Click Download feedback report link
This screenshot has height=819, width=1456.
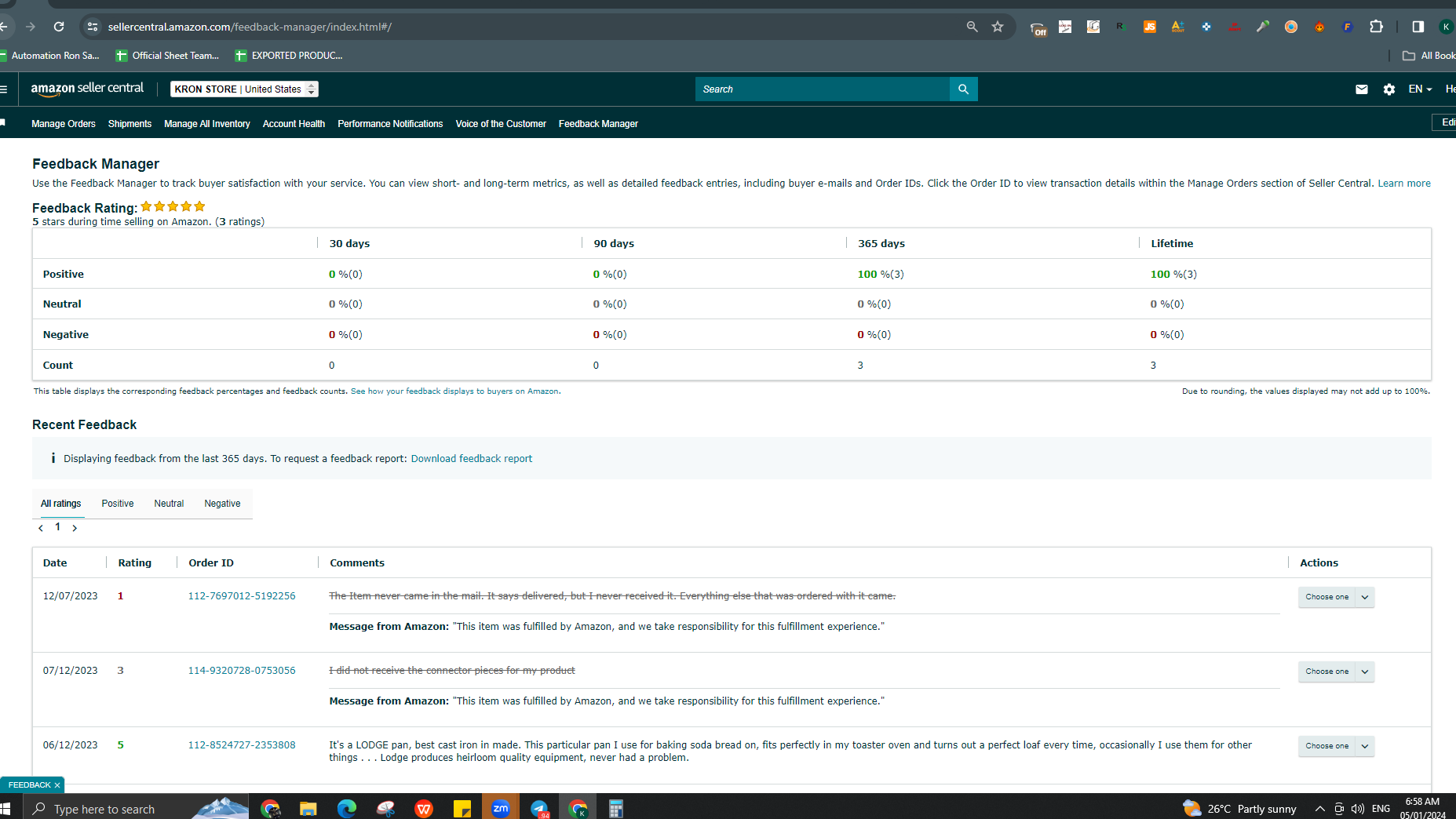(472, 459)
